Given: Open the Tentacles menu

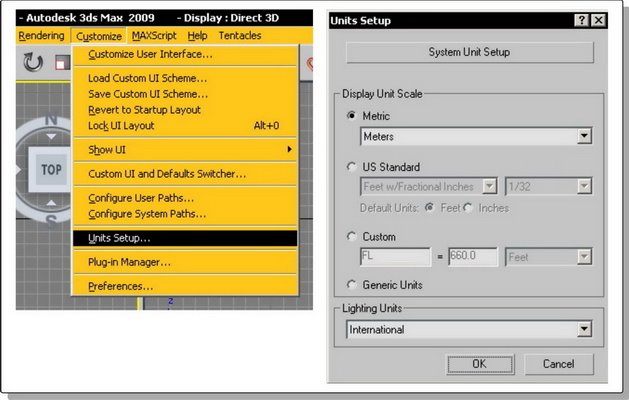Looking at the screenshot, I should point(240,36).
